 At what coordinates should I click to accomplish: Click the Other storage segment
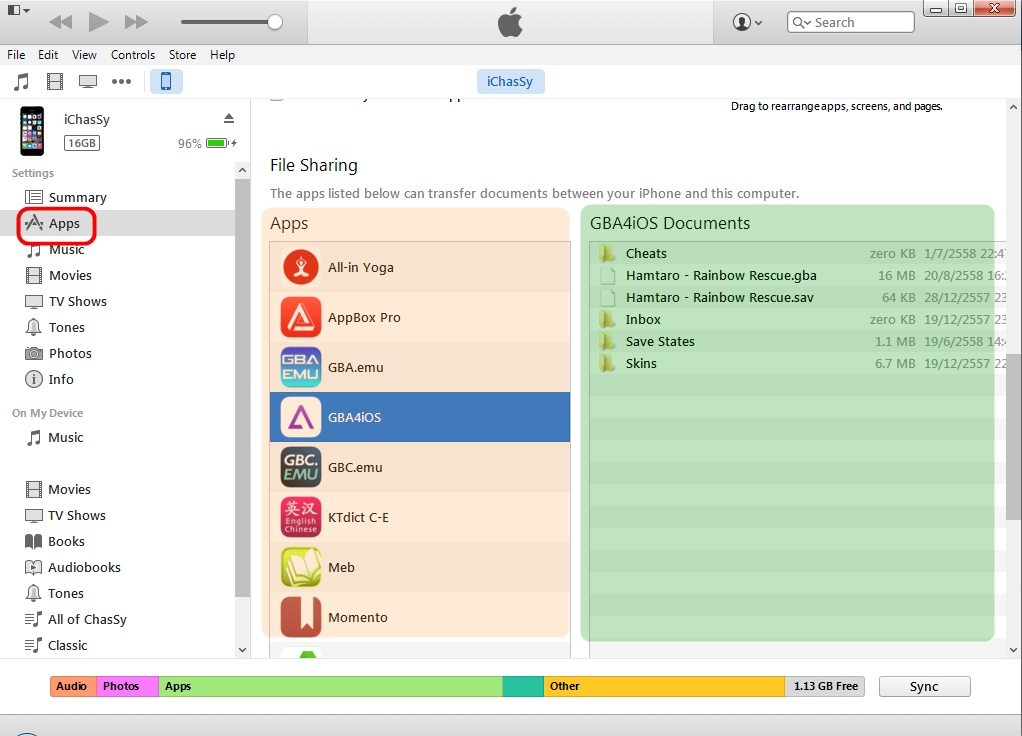coord(664,686)
